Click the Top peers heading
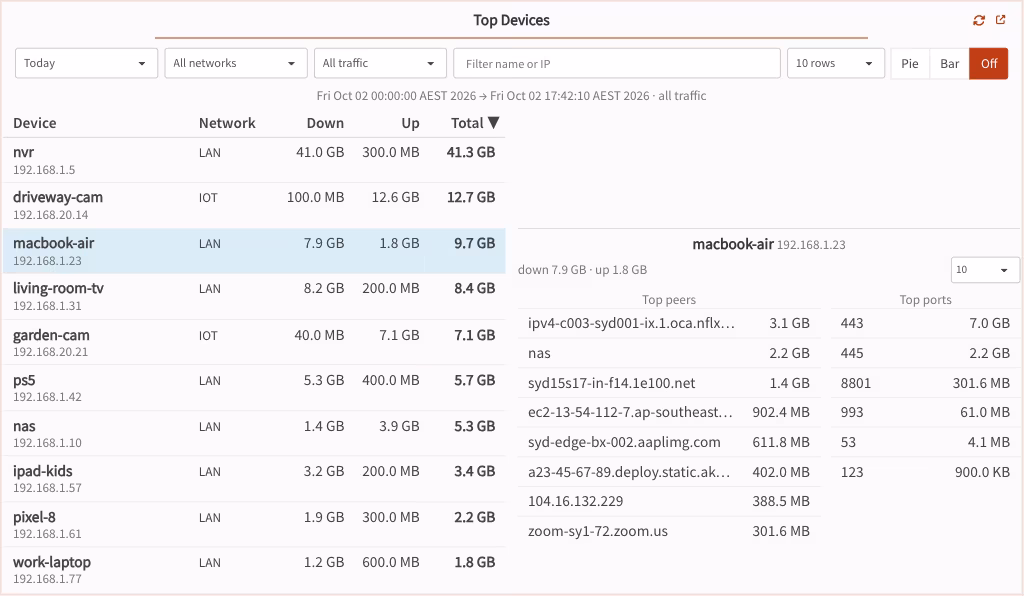The image size is (1024, 596). coord(669,300)
